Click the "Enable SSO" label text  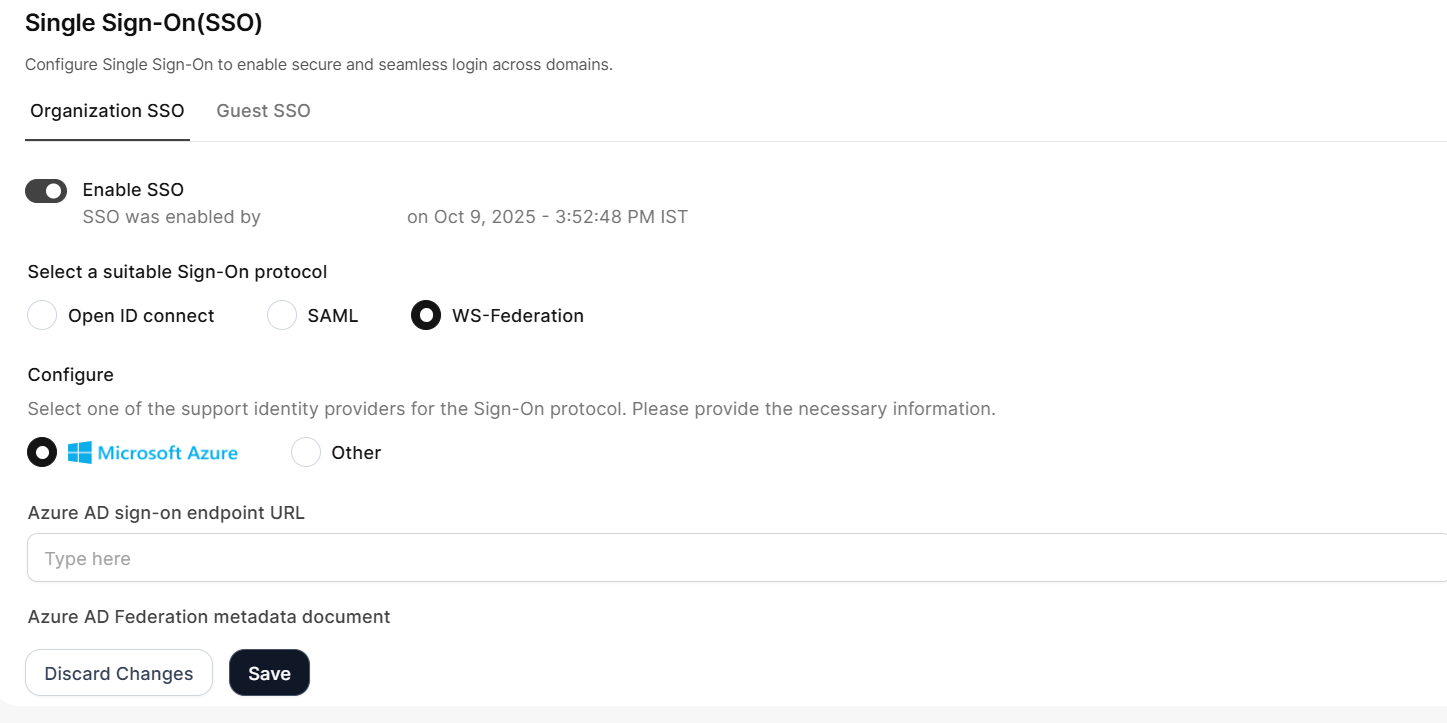click(133, 190)
